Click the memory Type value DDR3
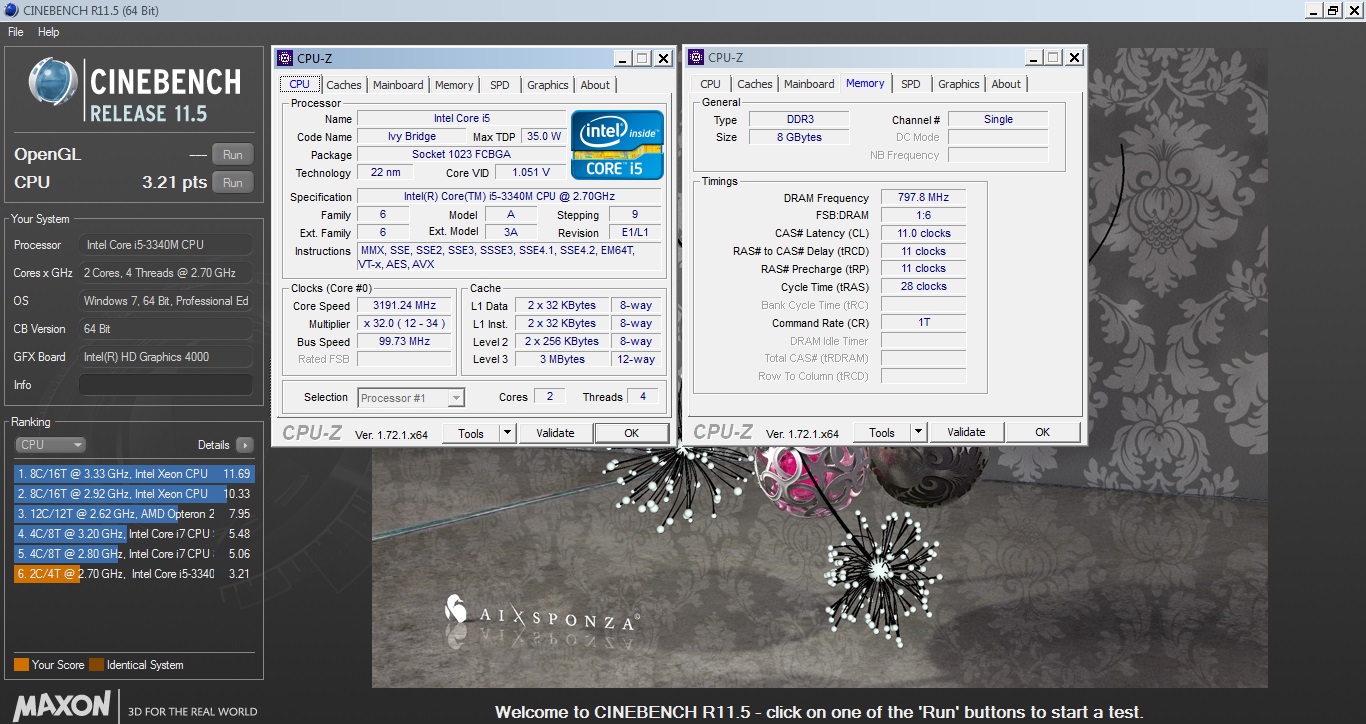 tap(798, 119)
